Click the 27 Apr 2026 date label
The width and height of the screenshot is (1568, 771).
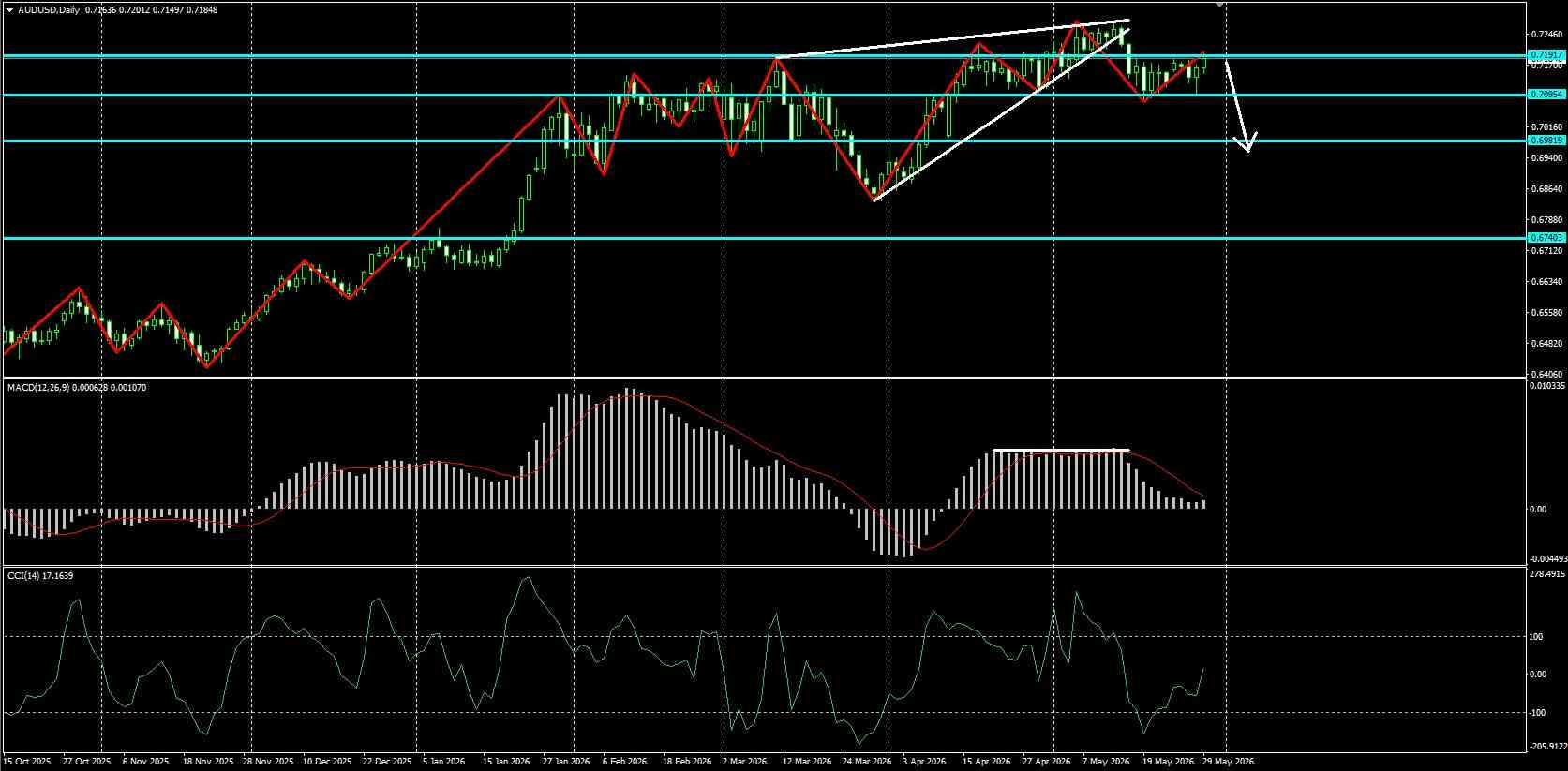click(1046, 762)
